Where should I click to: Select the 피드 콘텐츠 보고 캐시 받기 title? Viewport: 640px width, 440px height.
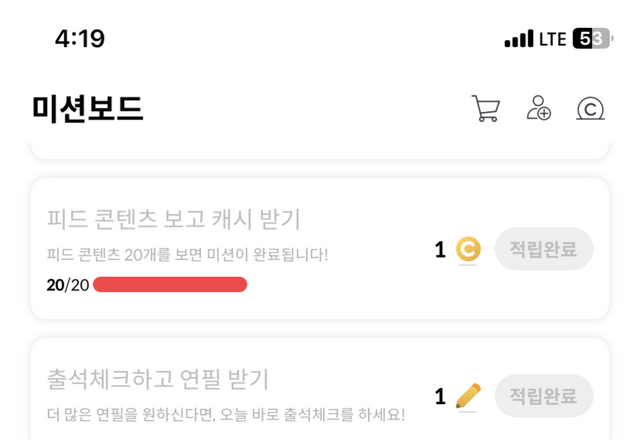pyautogui.click(x=173, y=219)
